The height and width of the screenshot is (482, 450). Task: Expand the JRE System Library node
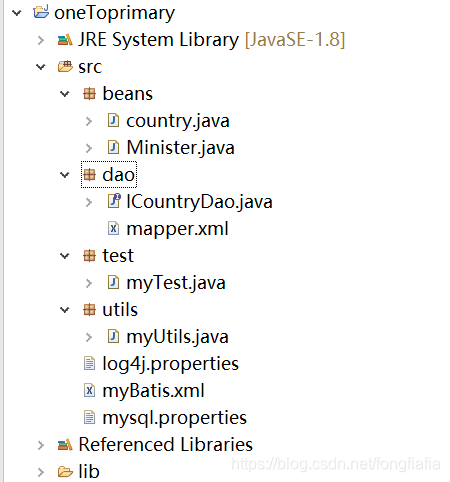coord(41,40)
